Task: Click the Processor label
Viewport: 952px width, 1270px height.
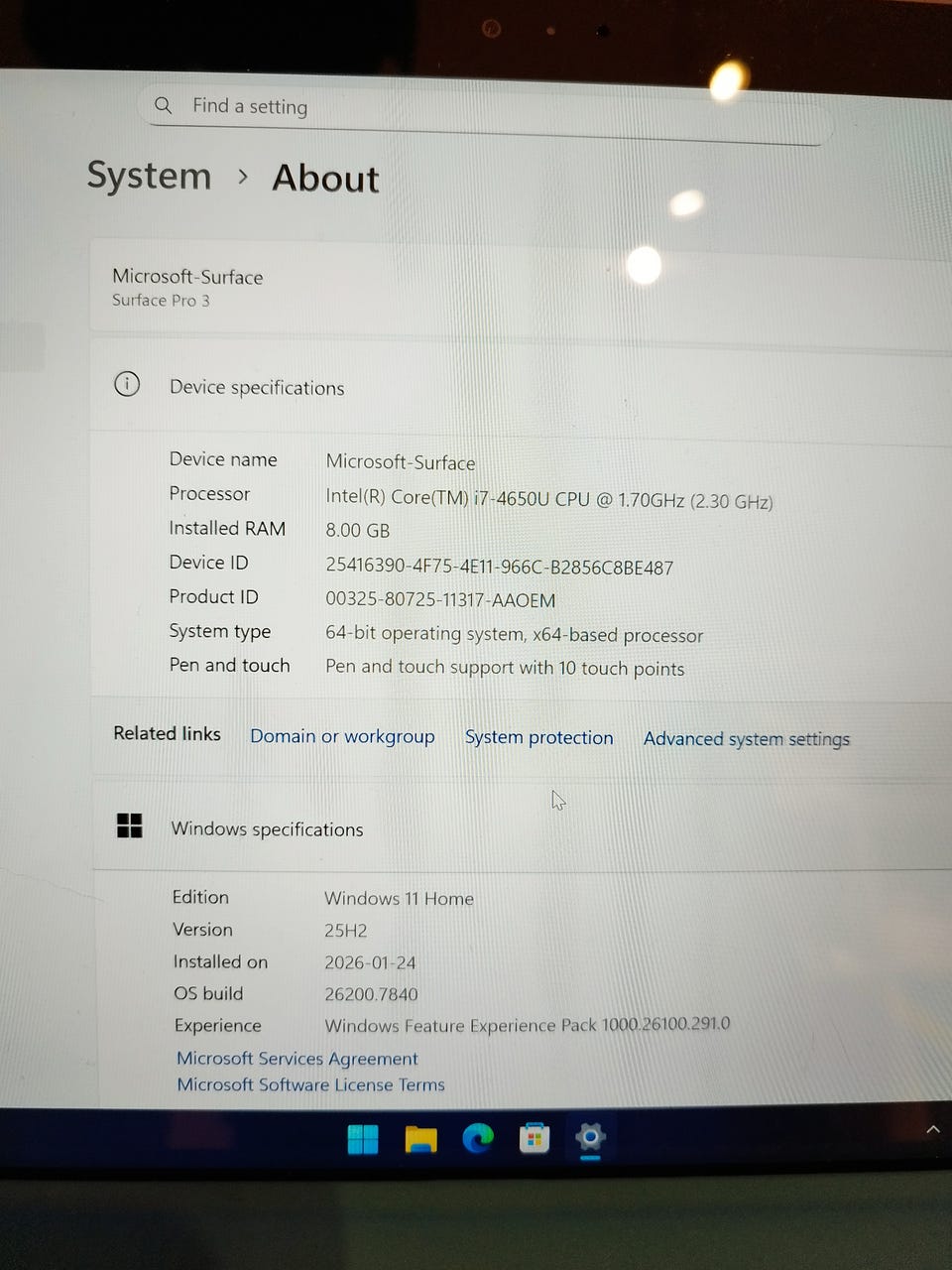Action: pos(209,494)
